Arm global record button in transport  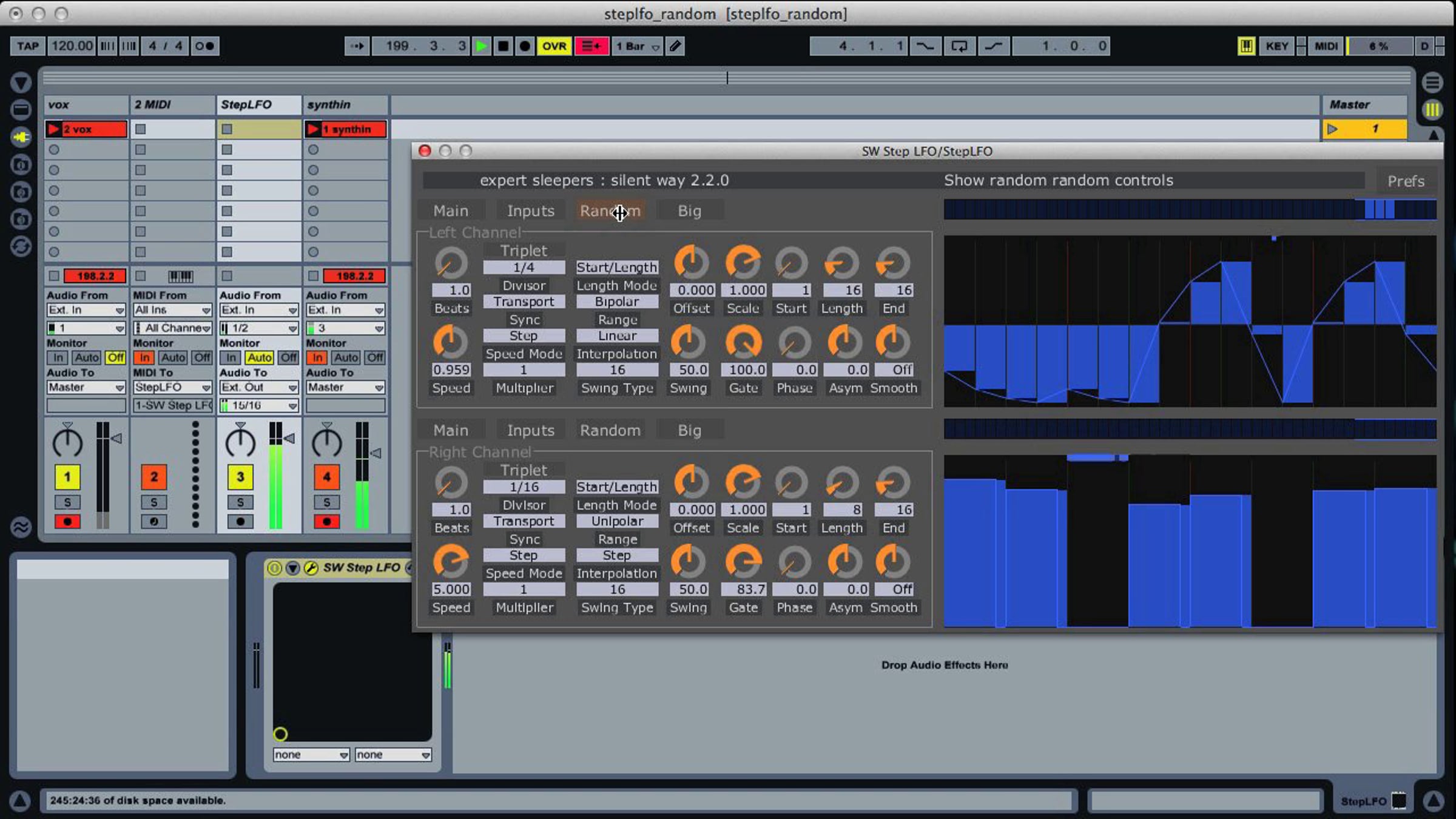pyautogui.click(x=525, y=46)
